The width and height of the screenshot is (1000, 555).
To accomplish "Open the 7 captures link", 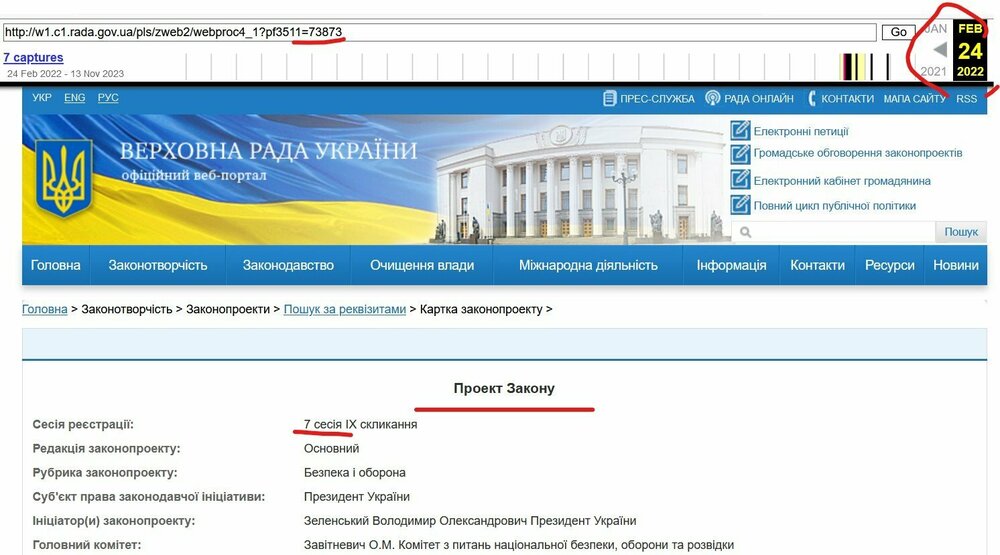I will [x=33, y=57].
